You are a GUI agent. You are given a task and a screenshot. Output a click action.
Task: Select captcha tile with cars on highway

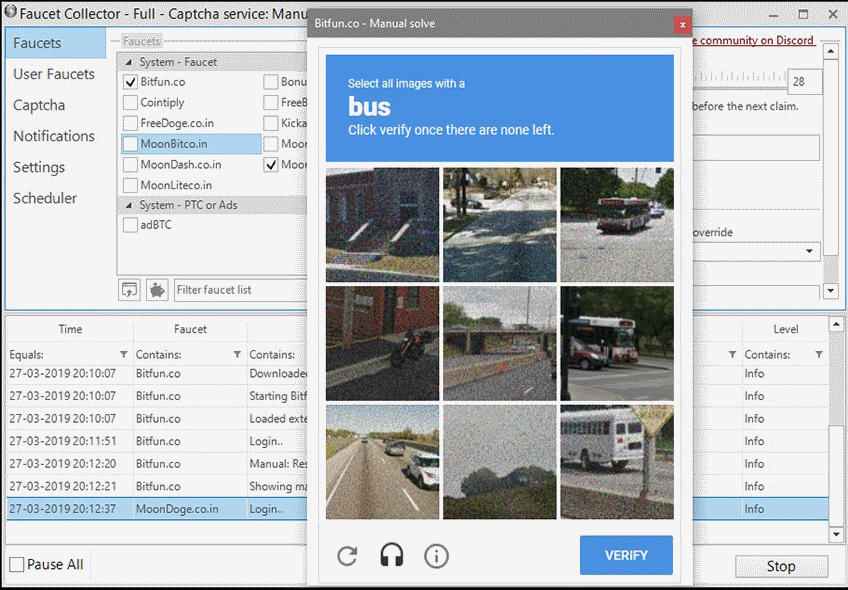(x=382, y=462)
